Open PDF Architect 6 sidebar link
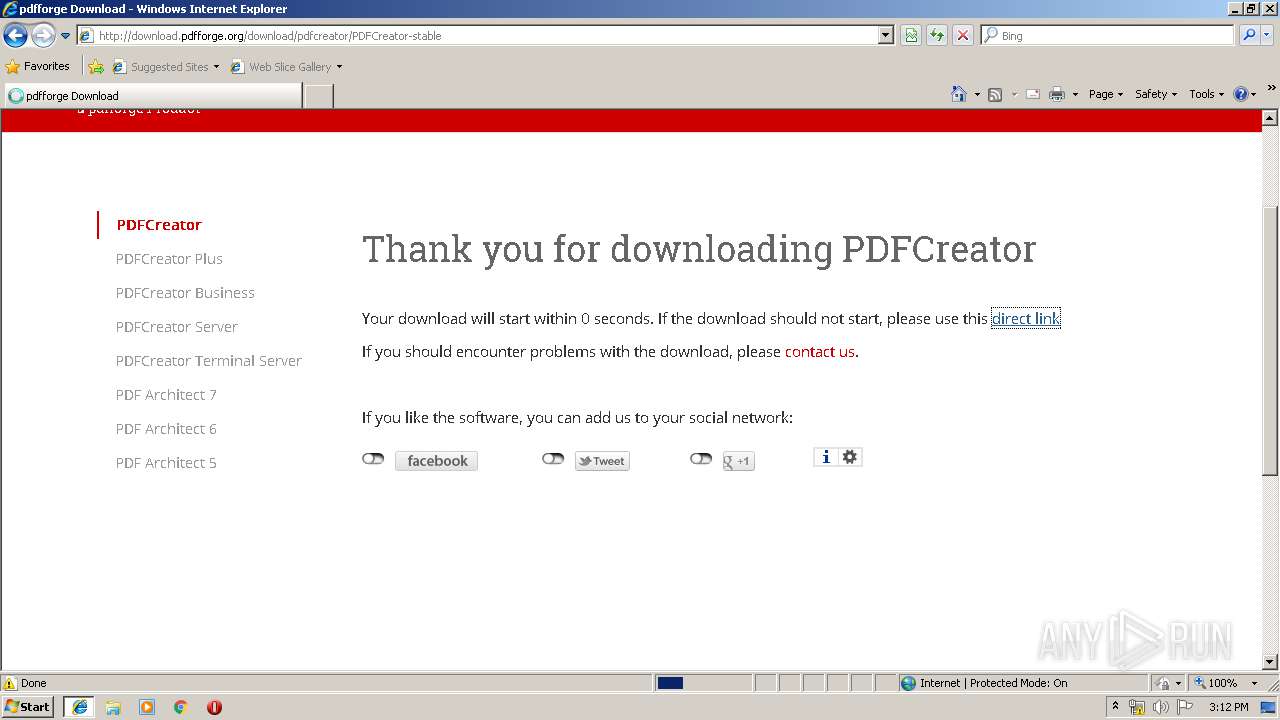 (x=166, y=429)
